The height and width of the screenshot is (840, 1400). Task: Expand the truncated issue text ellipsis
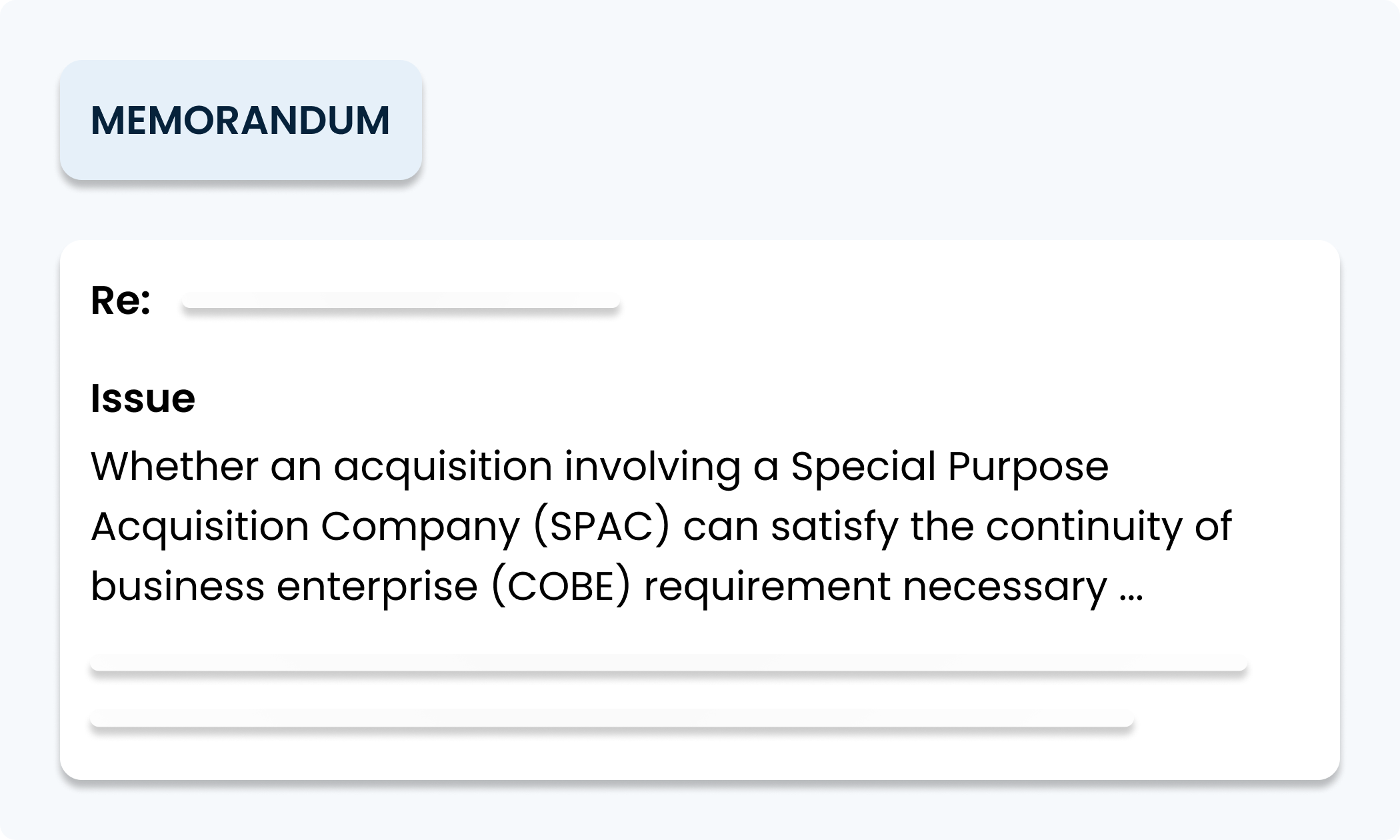tap(1130, 587)
